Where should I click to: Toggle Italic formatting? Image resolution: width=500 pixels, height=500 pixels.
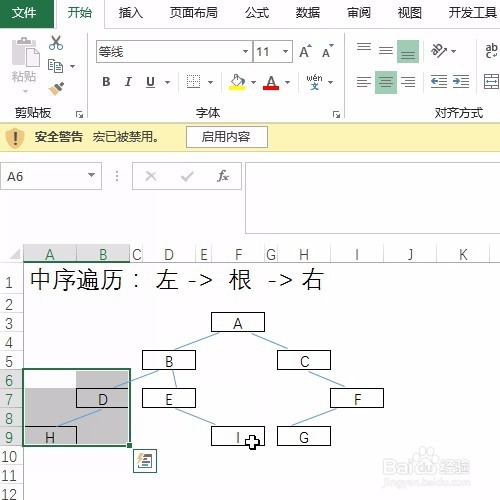pos(128,82)
